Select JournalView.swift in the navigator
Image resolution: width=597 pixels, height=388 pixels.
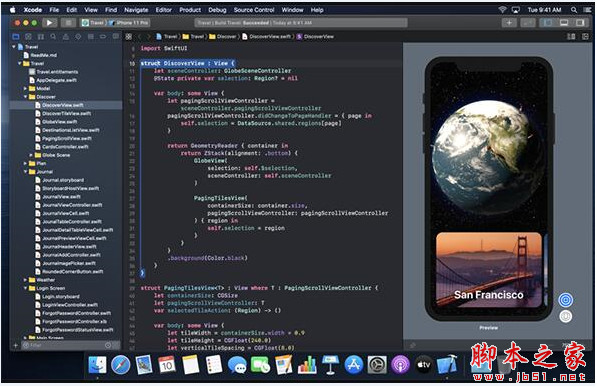61,196
